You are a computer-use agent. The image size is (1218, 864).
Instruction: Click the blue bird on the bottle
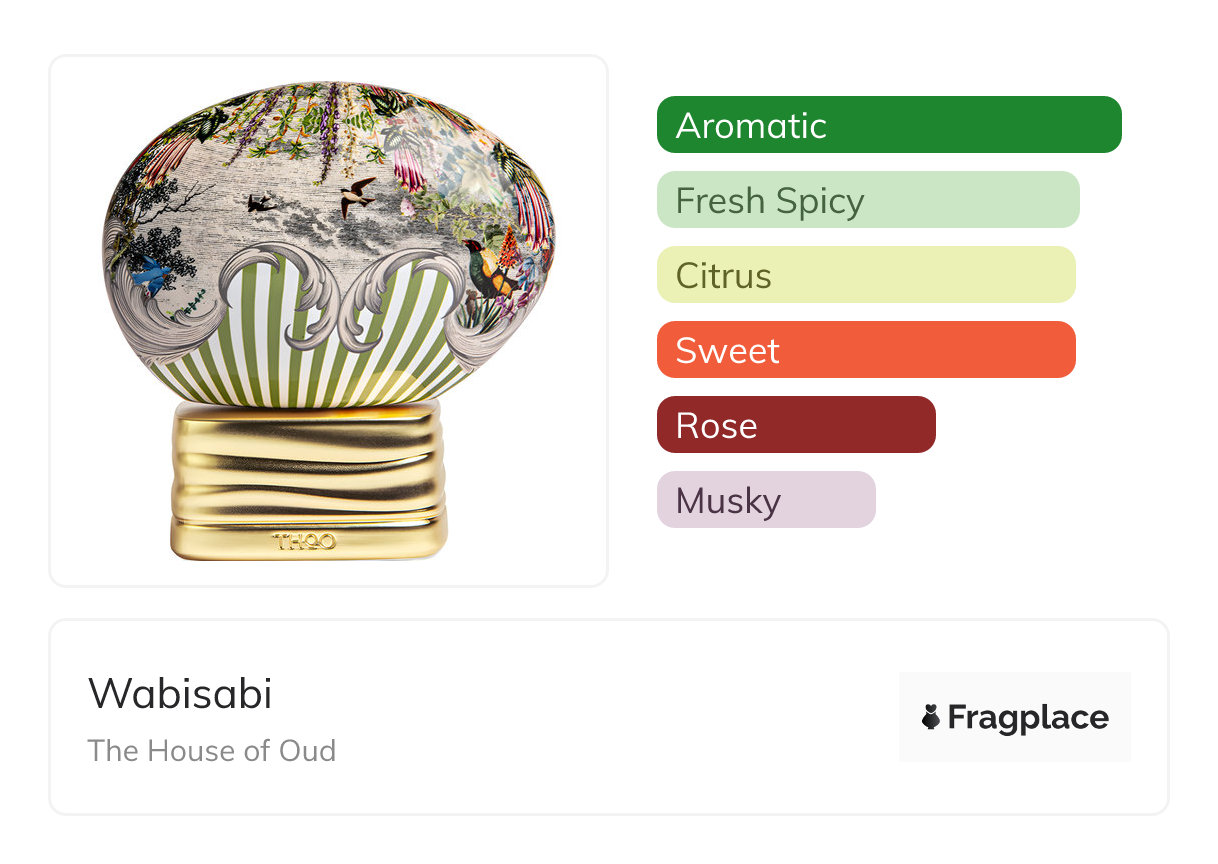(x=153, y=273)
